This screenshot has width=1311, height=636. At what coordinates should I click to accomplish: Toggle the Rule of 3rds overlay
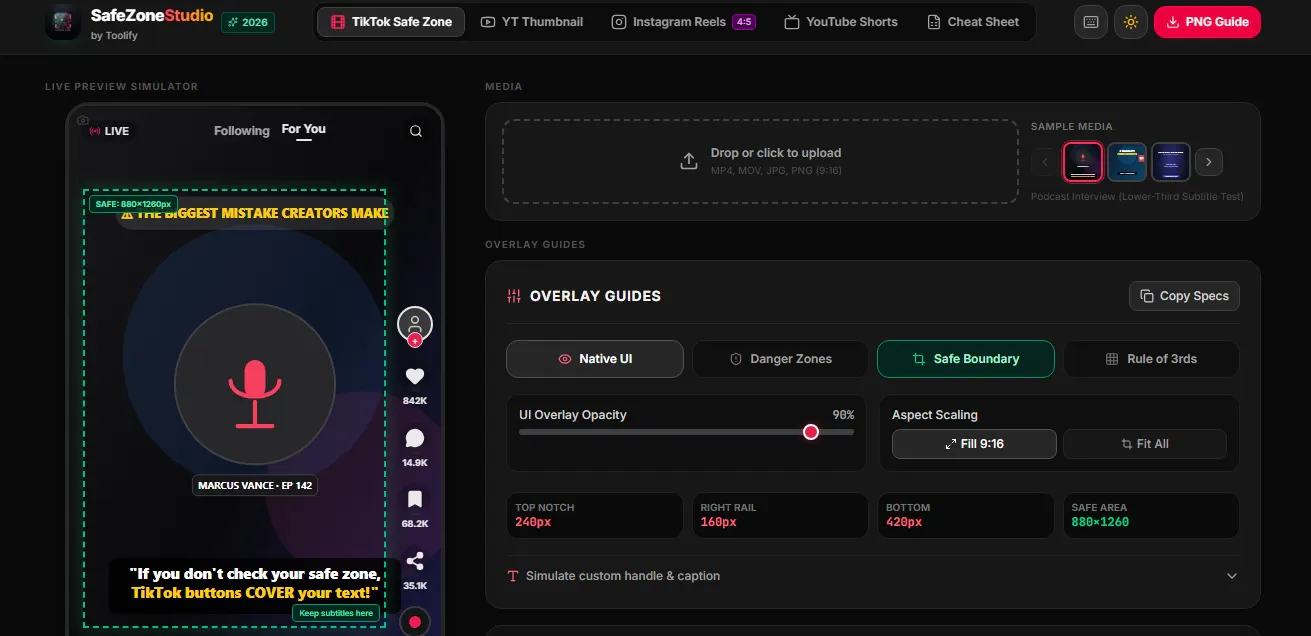(1151, 359)
